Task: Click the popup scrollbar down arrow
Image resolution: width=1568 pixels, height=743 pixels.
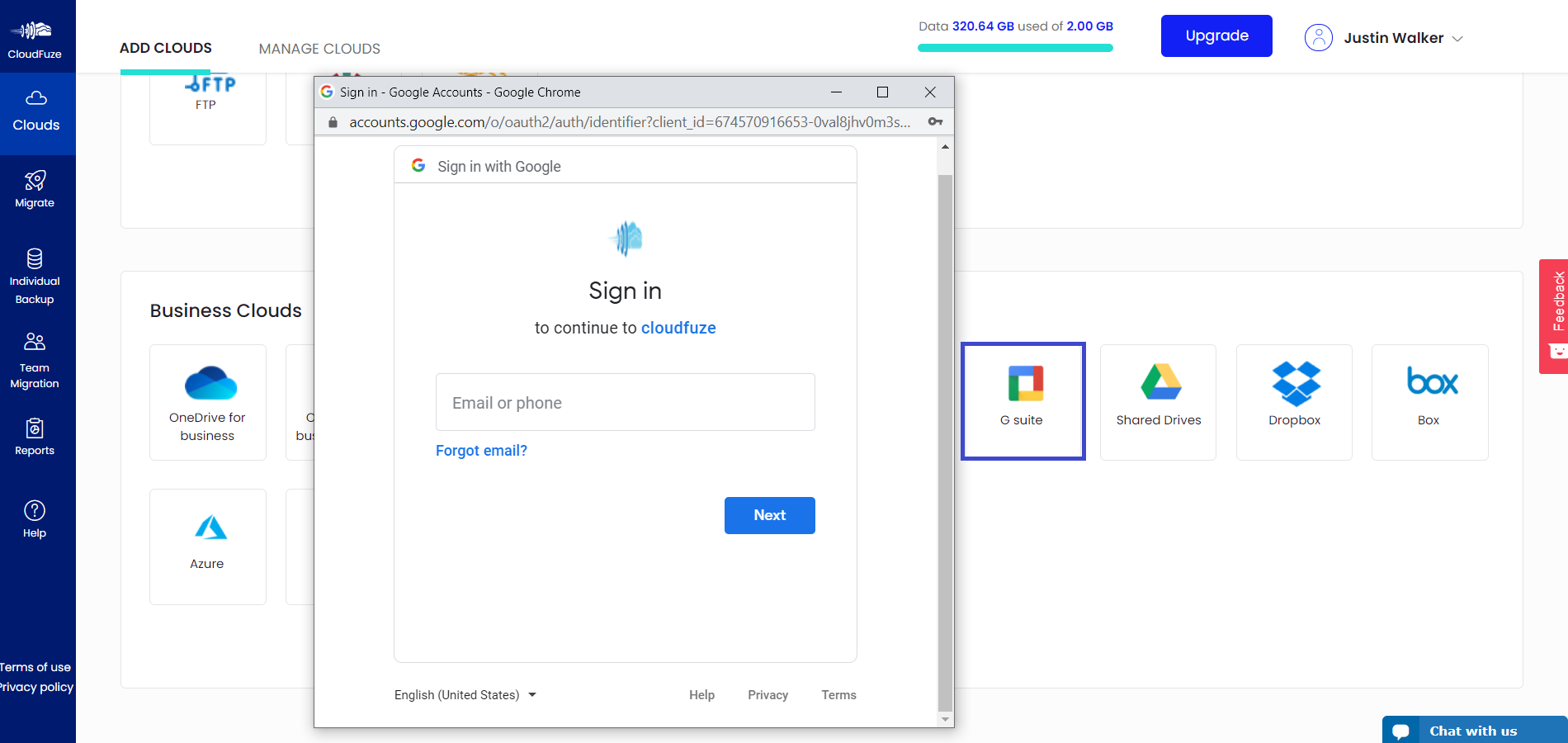Action: [946, 719]
